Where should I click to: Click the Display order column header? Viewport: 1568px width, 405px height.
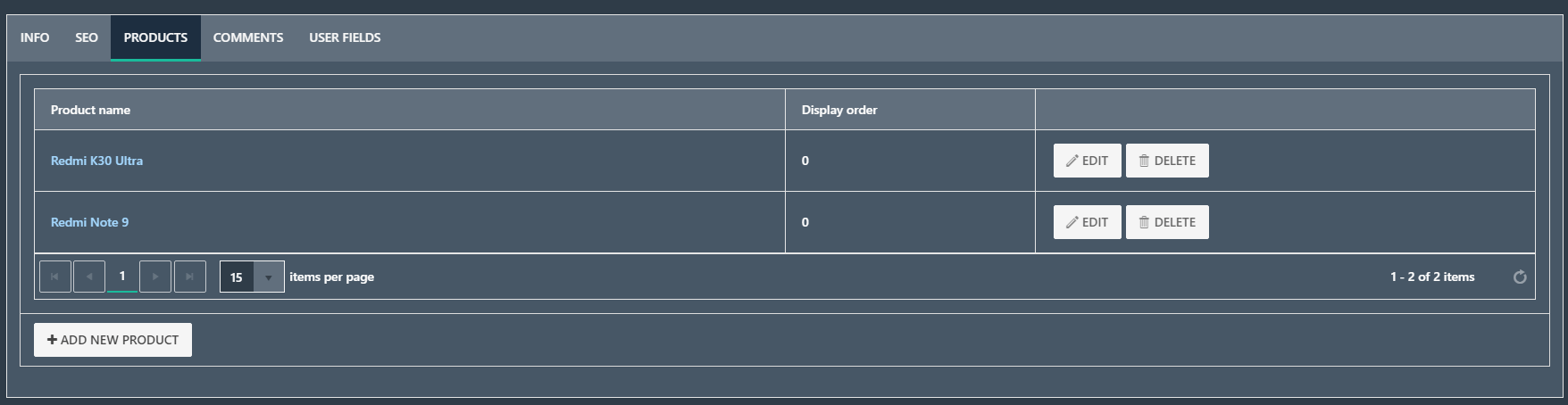pyautogui.click(x=839, y=110)
